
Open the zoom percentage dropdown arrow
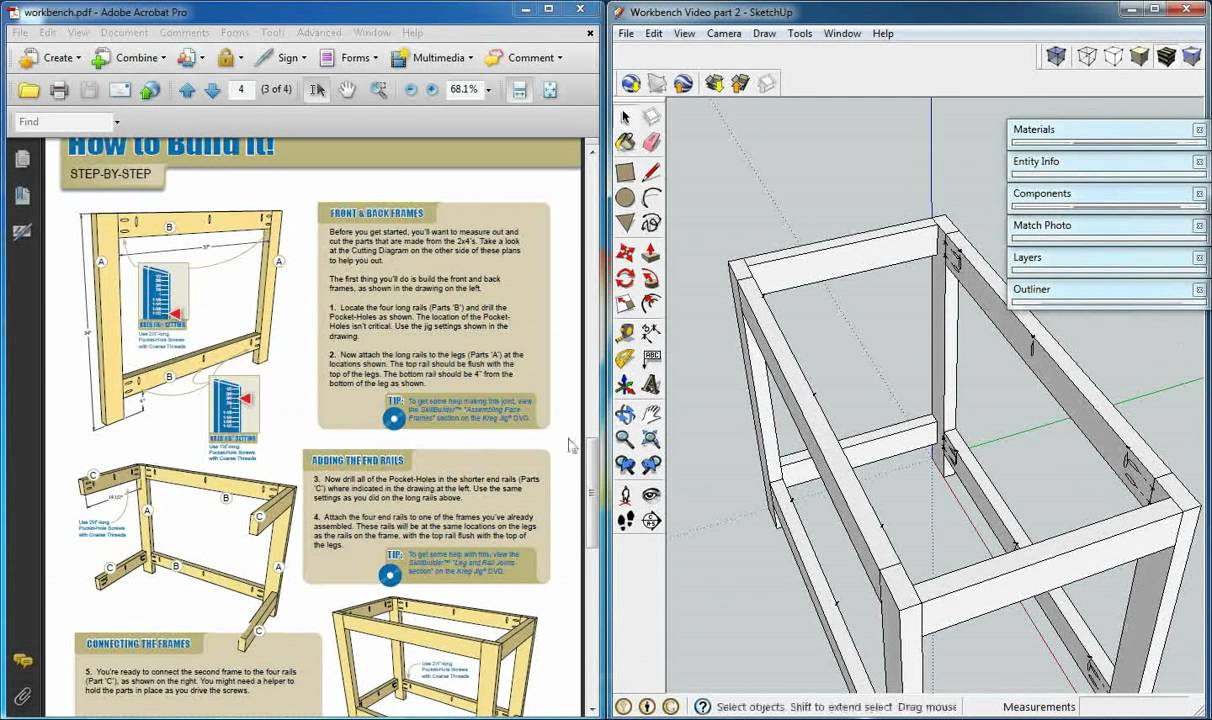(488, 90)
